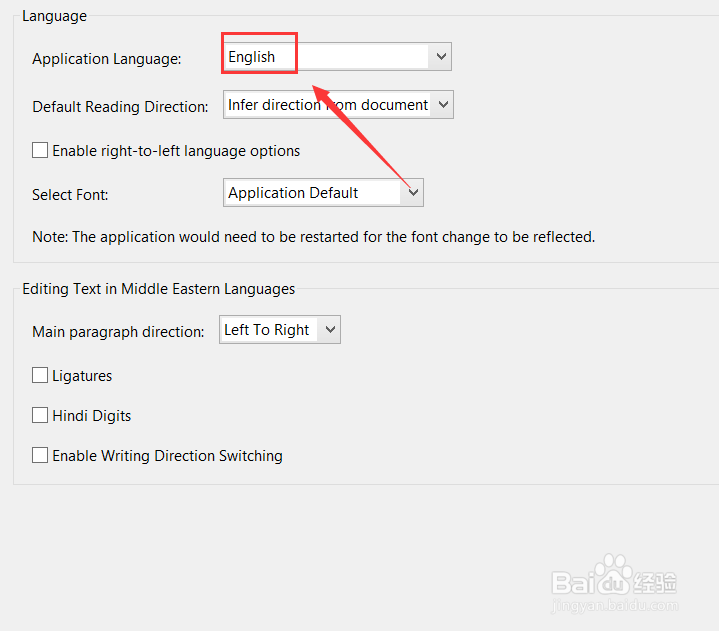Image resolution: width=719 pixels, height=631 pixels.
Task: Click the 'Default Reading Direction:' label
Action: 120,107
